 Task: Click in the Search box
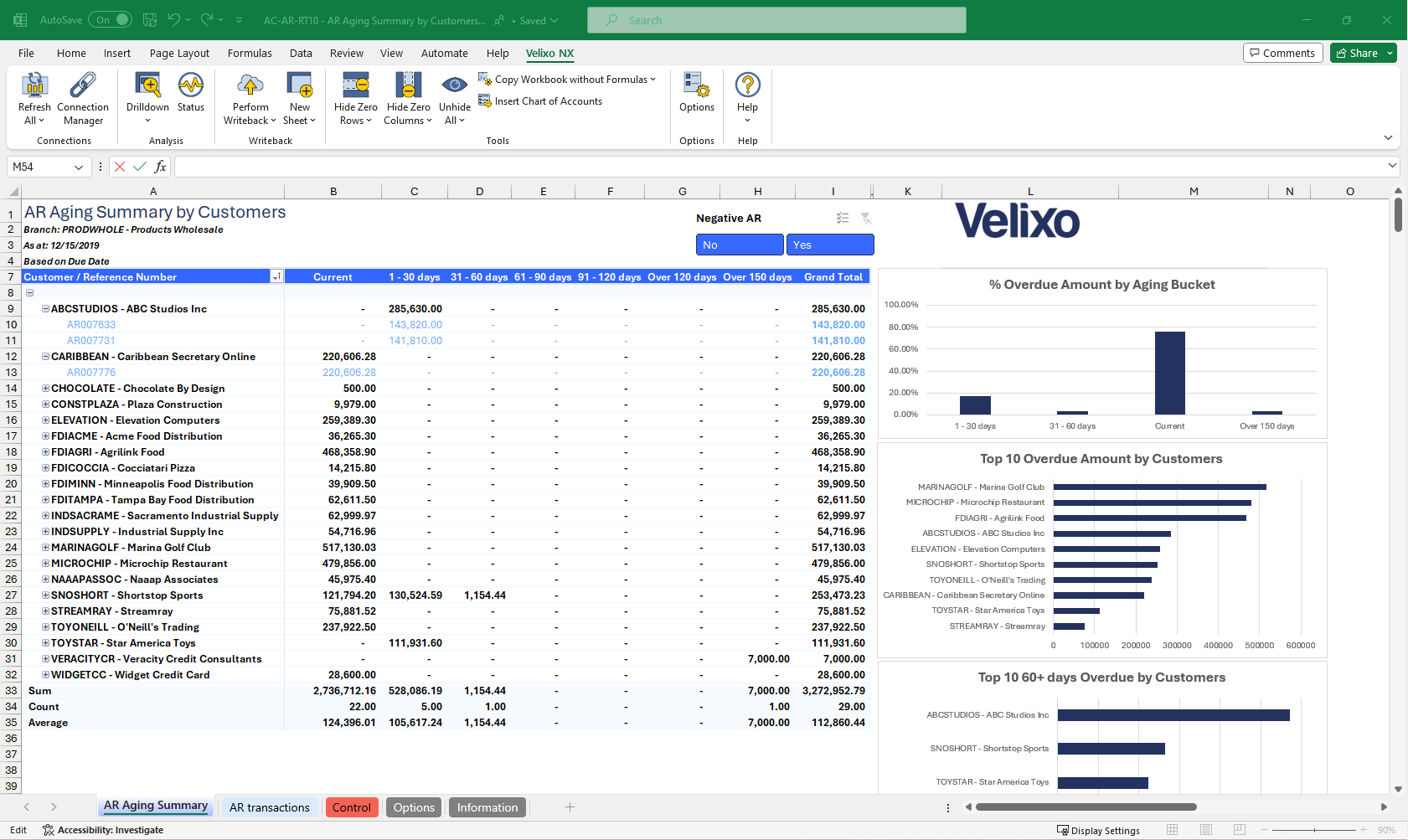point(776,20)
